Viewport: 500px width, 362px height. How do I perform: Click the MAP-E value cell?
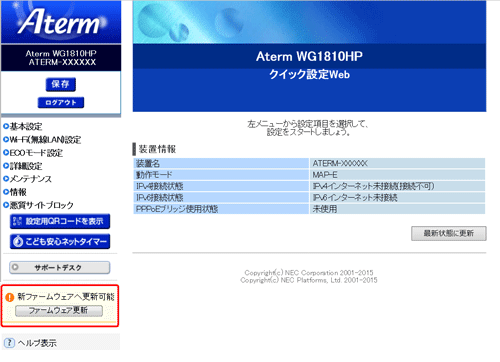[x=397, y=175]
